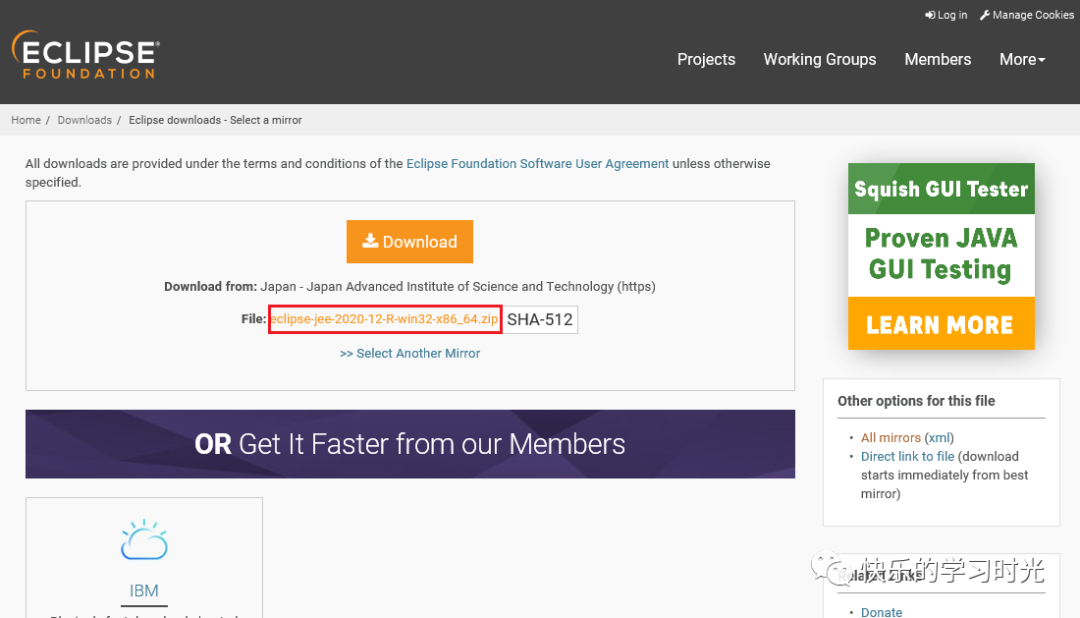This screenshot has height=618, width=1080.
Task: Open the Manage Cookies link
Action: (x=1026, y=15)
